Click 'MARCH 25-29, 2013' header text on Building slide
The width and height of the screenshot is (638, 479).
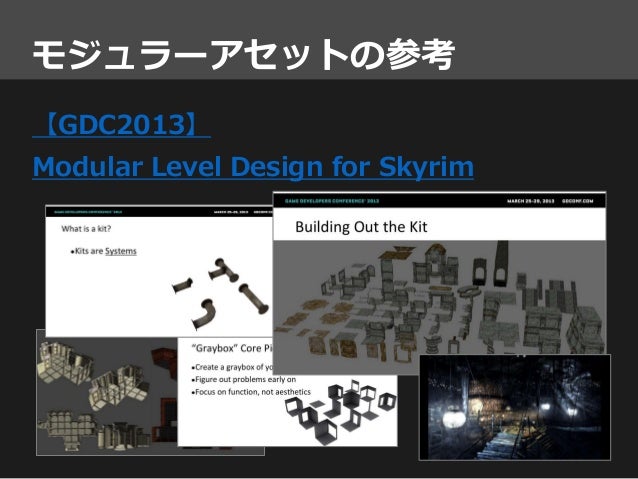coord(531,201)
